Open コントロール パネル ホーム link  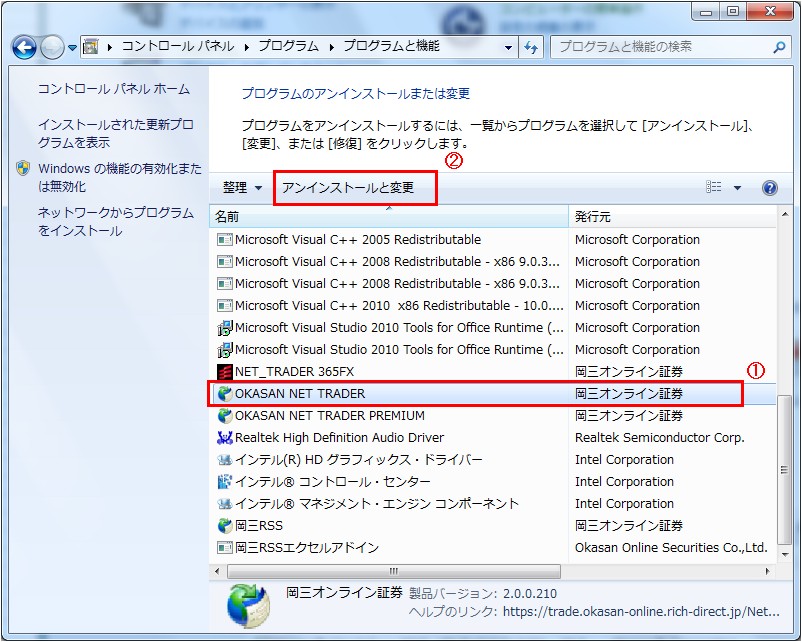point(114,89)
